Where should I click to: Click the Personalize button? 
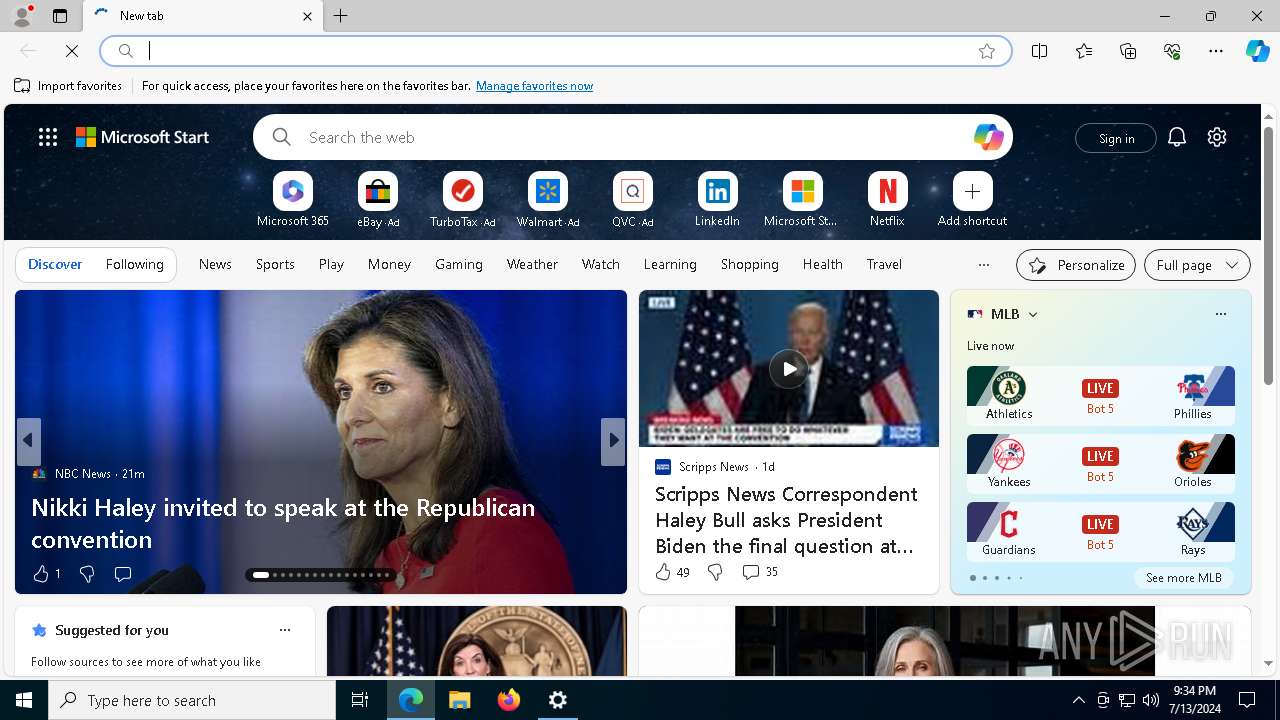[1076, 265]
